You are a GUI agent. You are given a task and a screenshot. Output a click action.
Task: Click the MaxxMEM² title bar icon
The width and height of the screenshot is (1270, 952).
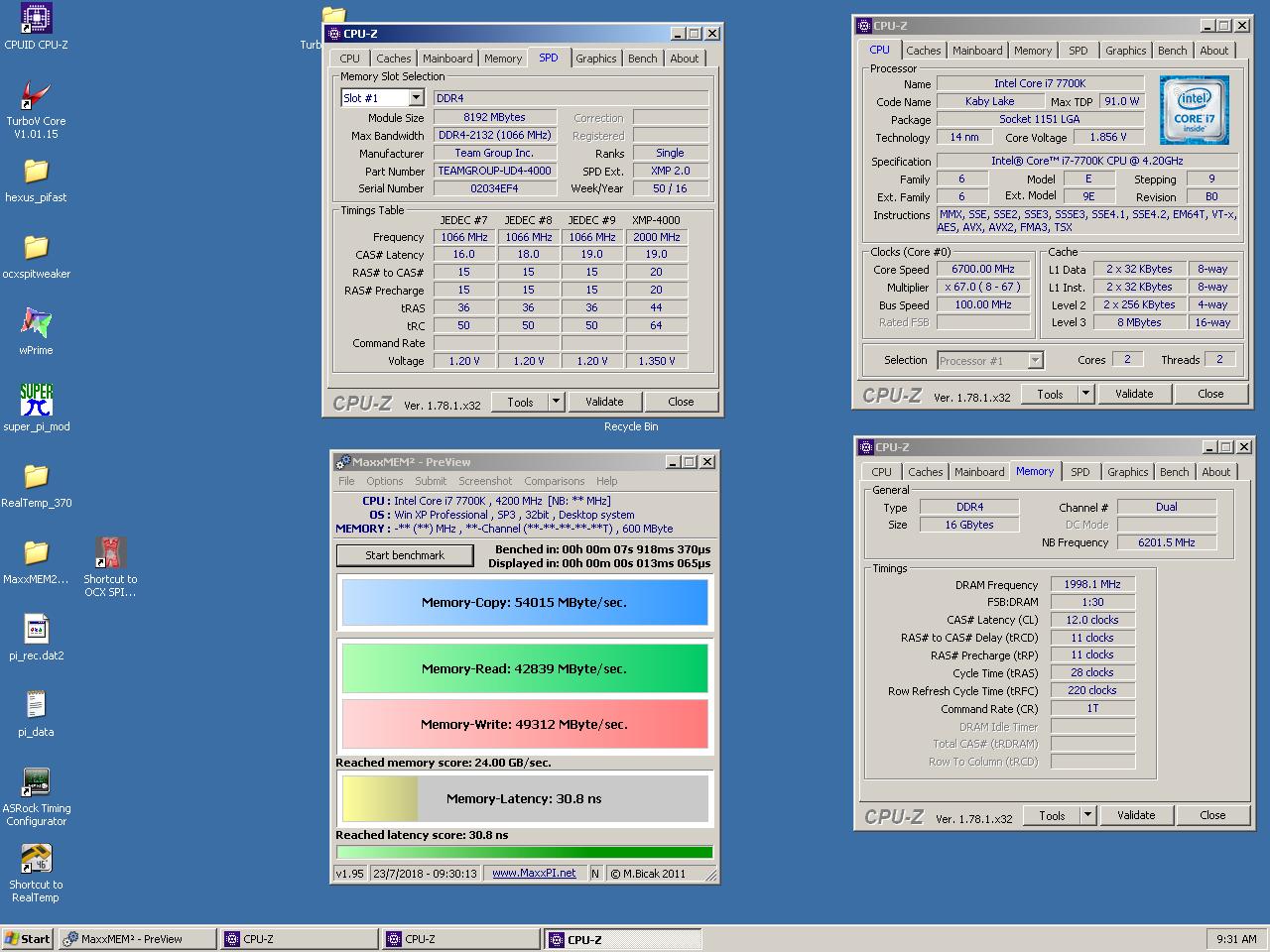click(x=343, y=462)
